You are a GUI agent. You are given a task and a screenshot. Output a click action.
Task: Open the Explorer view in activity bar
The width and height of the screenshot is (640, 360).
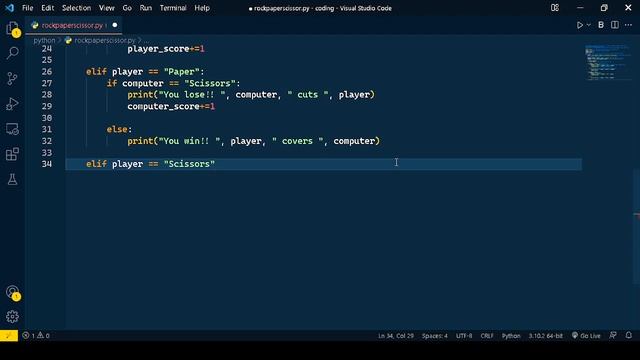point(13,29)
